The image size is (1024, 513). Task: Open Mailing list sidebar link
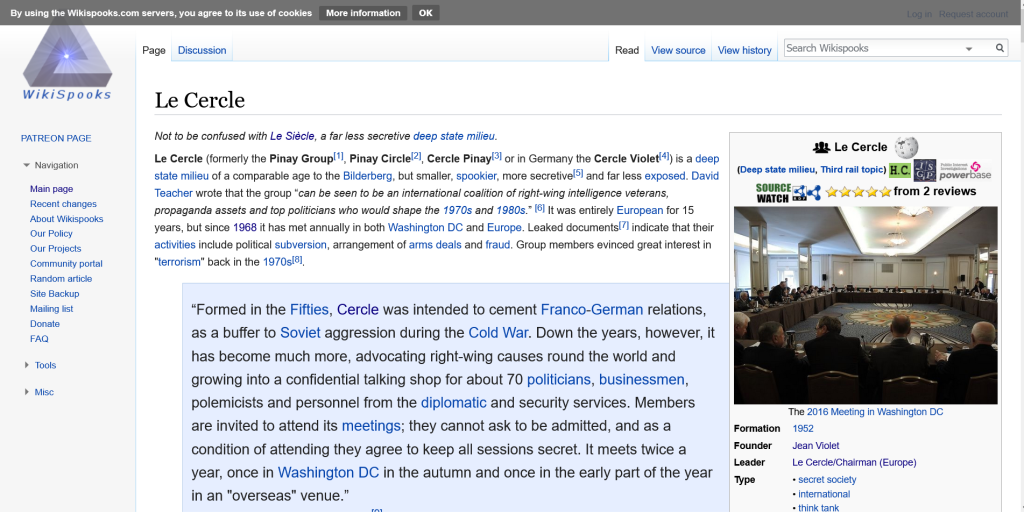pyautogui.click(x=52, y=309)
